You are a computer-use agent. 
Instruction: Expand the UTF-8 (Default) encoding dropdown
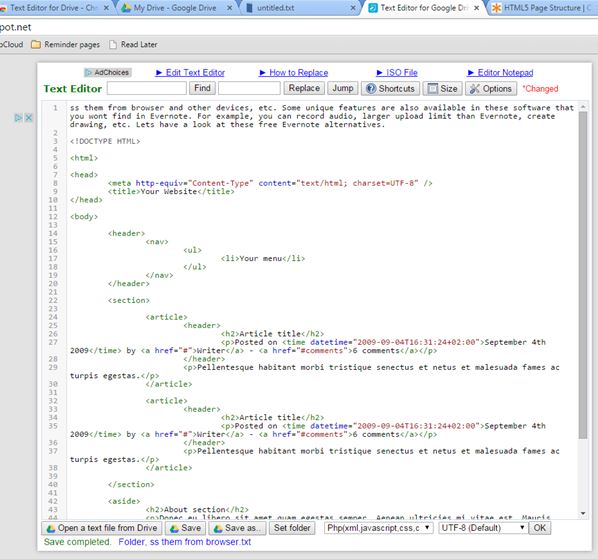pyautogui.click(x=483, y=528)
